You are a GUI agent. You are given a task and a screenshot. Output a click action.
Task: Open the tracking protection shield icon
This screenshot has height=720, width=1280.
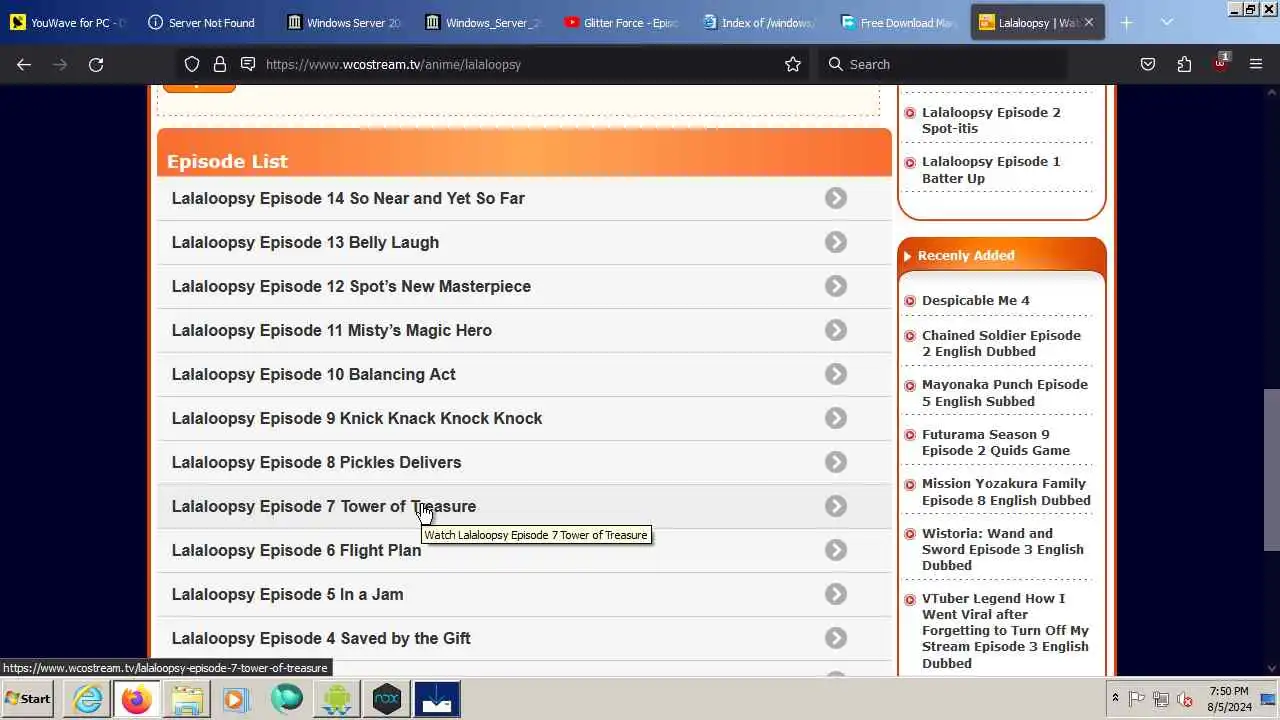click(192, 64)
